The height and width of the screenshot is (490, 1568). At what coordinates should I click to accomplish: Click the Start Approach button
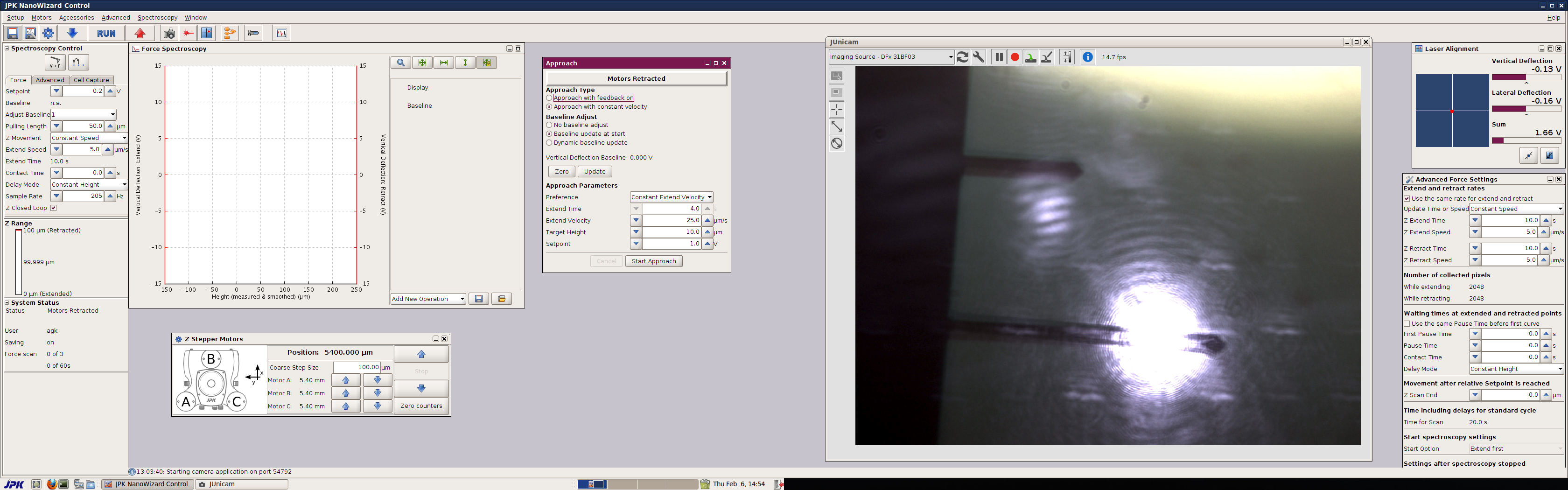[654, 261]
